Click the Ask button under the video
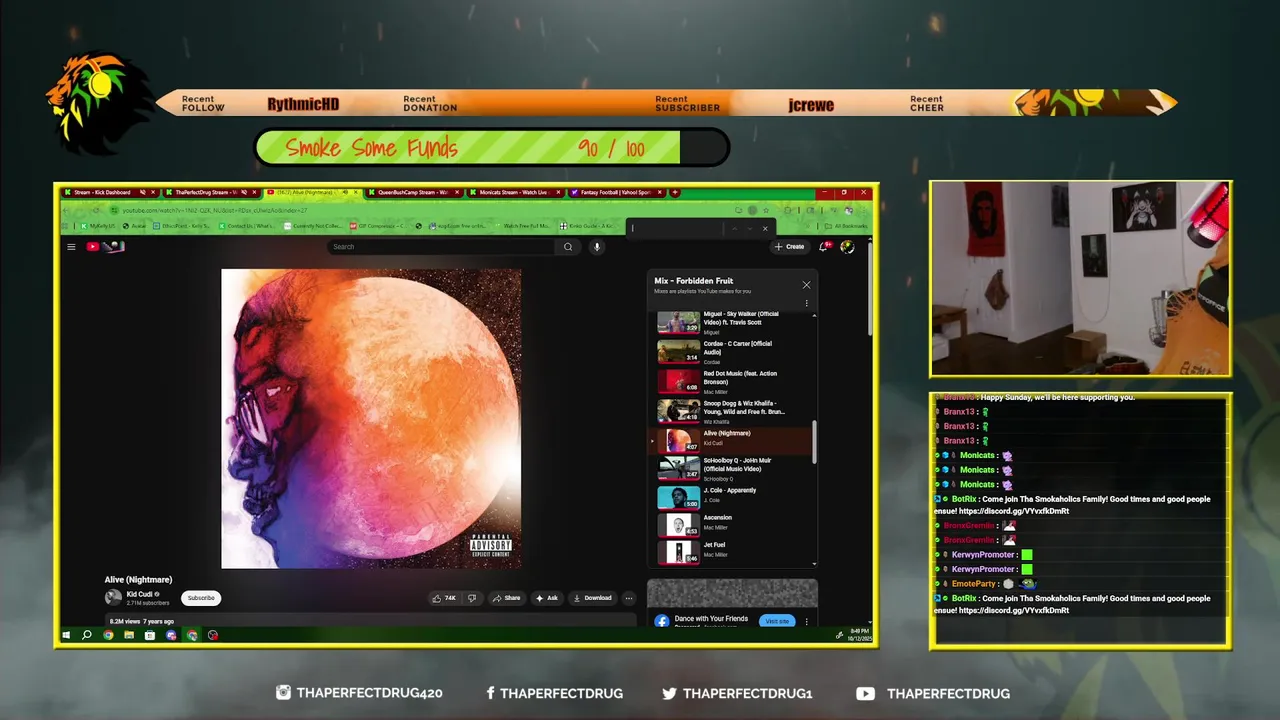 click(547, 598)
